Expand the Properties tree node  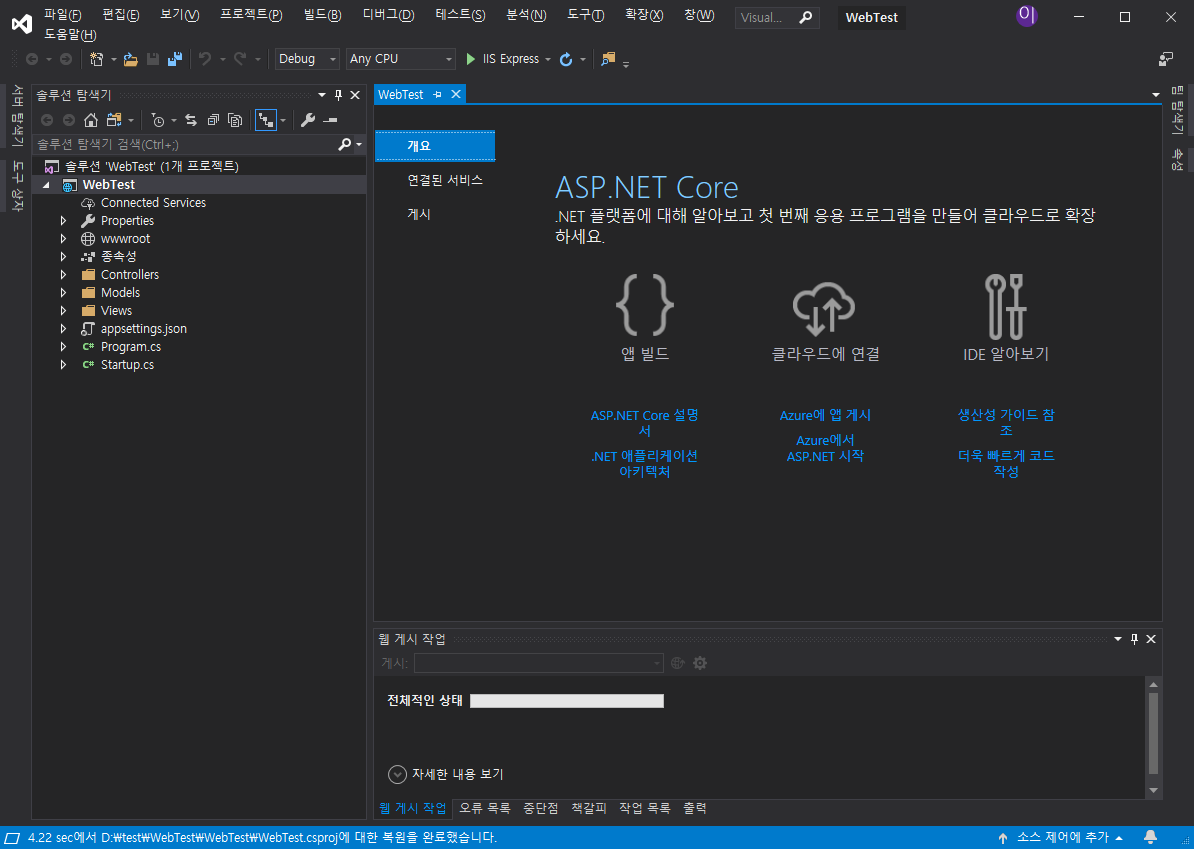63,221
